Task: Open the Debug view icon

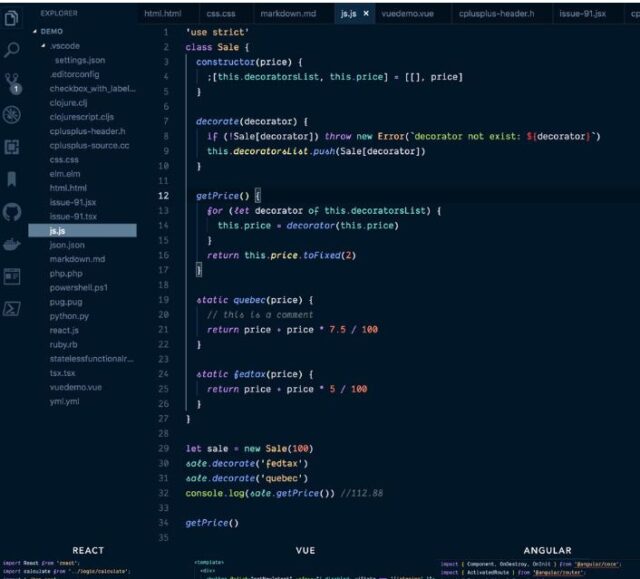Action: (12, 114)
